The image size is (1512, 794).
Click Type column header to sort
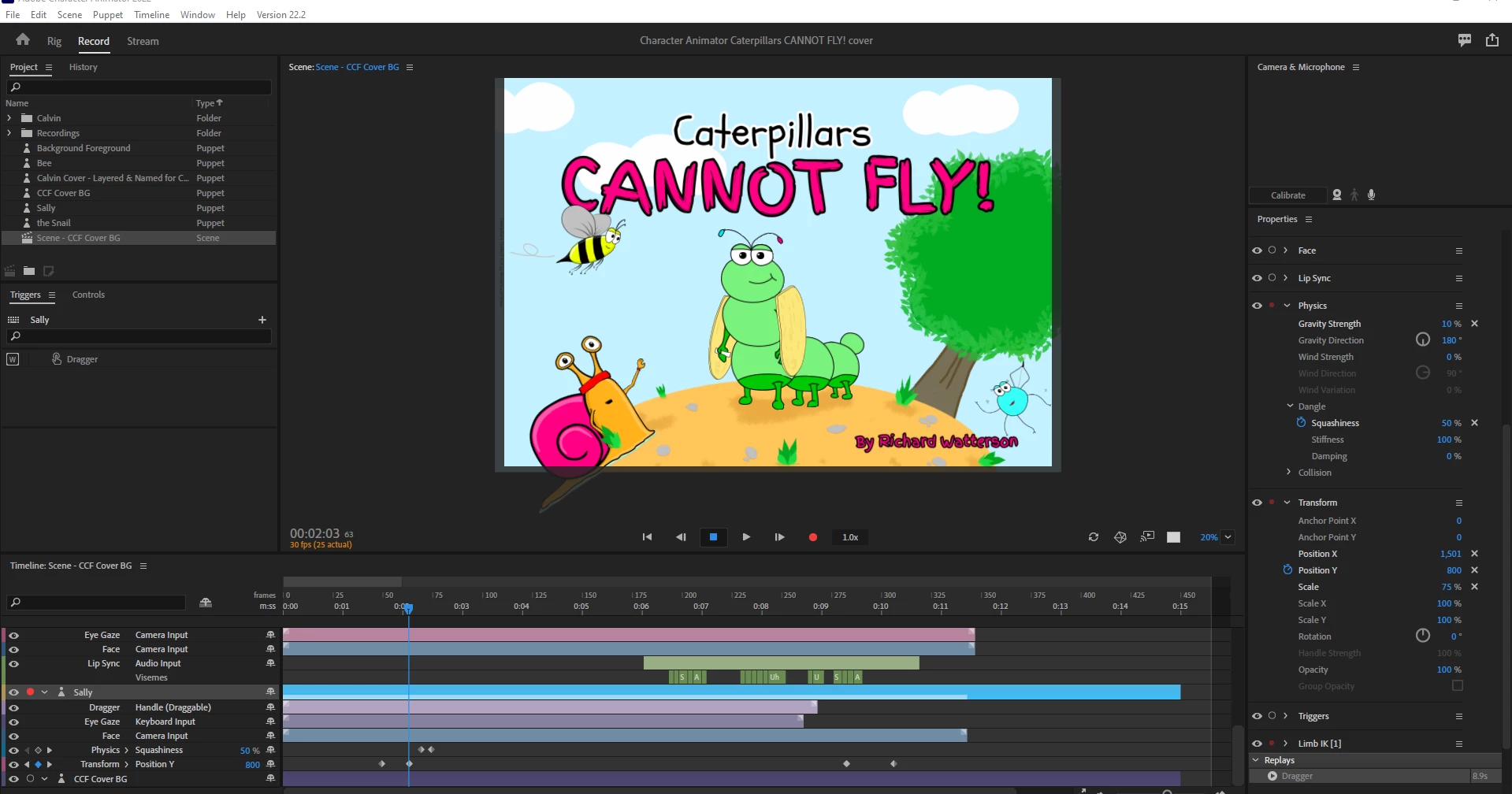click(209, 103)
